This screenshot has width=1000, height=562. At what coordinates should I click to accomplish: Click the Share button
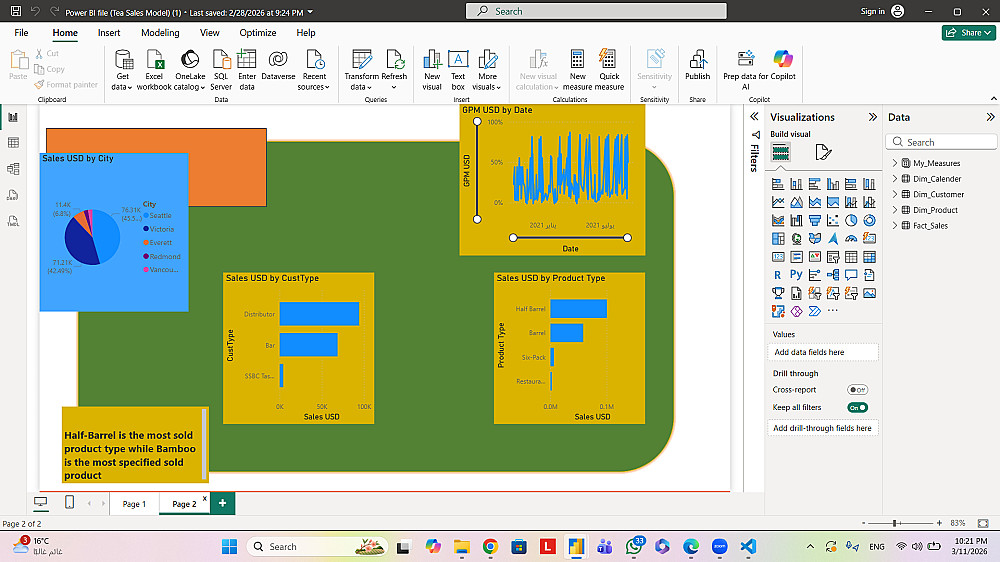point(968,33)
